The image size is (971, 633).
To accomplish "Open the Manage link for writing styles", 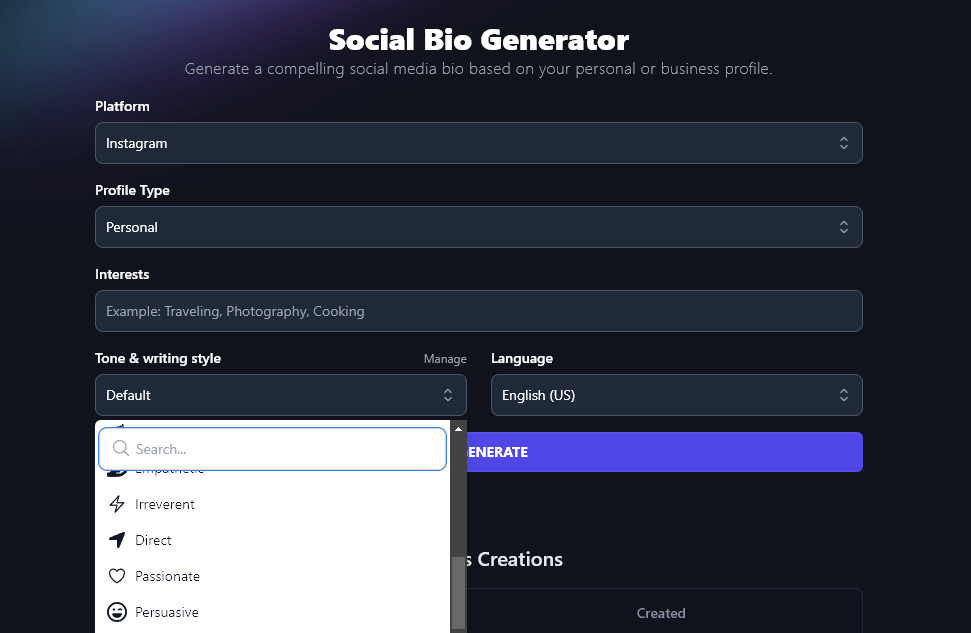I will (x=445, y=358).
